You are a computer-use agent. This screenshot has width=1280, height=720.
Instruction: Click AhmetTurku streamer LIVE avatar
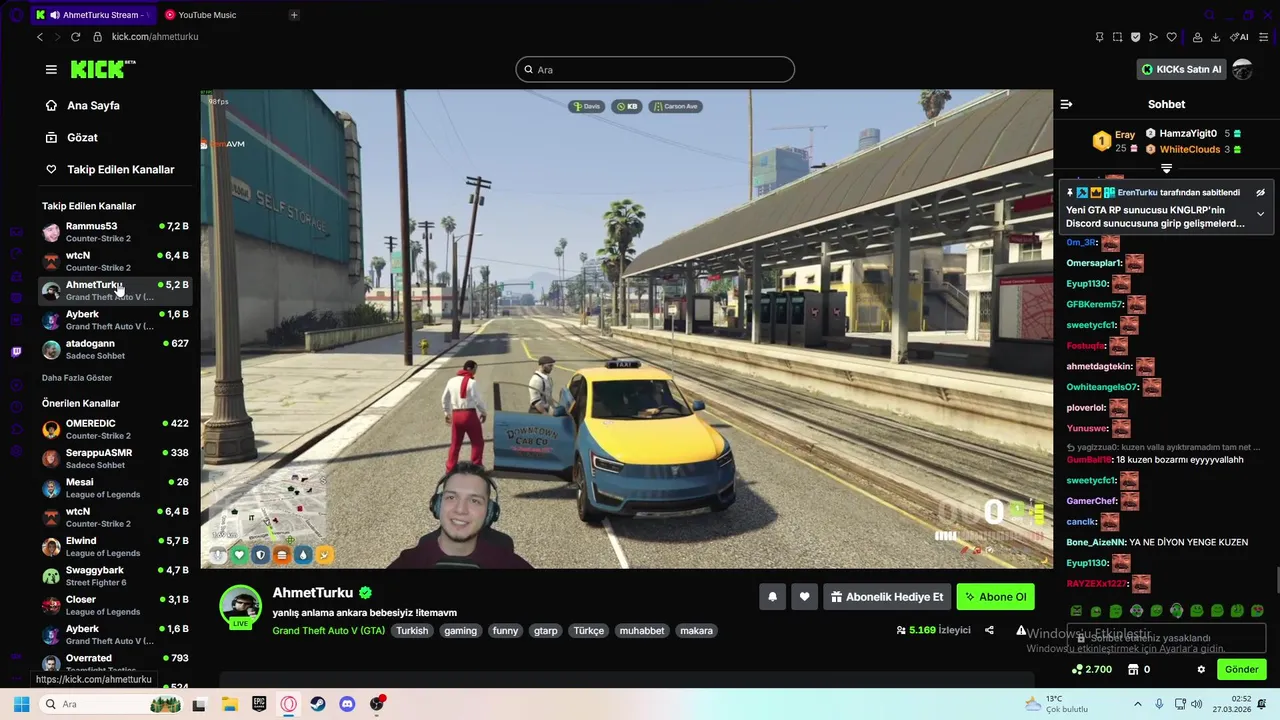(240, 607)
